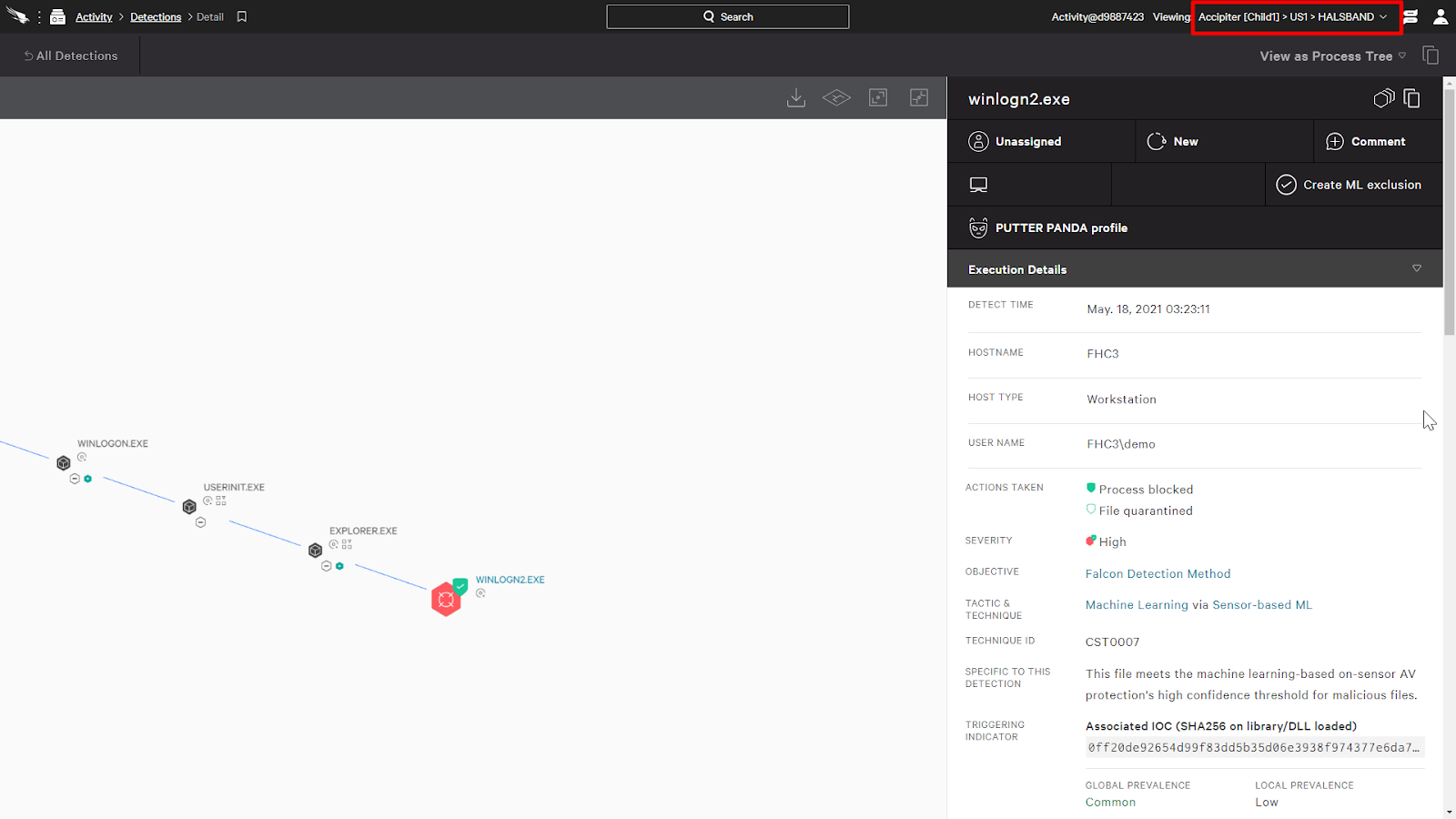The image size is (1456, 819).
Task: Click the investigate icon below the WINLOGN2.EXE label
Action: point(480,593)
